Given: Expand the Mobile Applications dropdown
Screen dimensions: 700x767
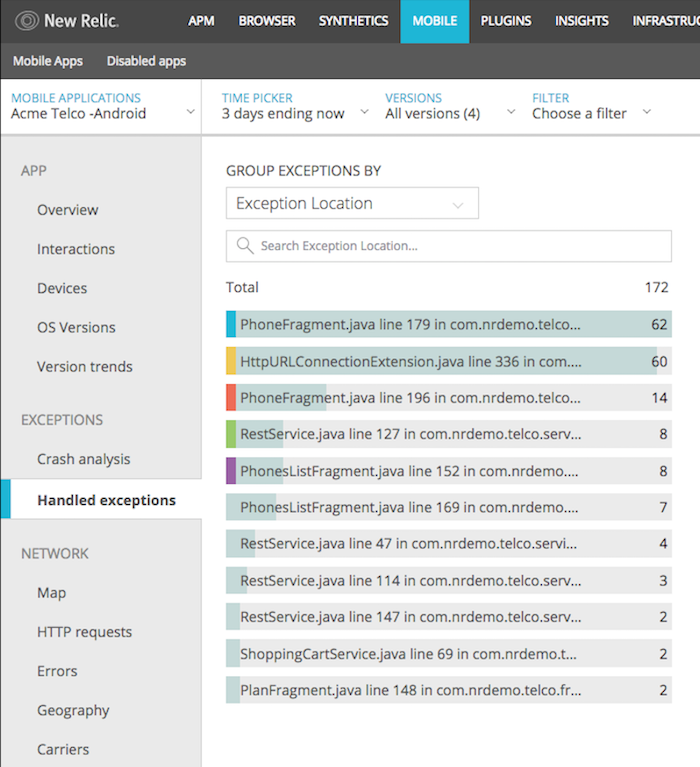Looking at the screenshot, I should click(x=101, y=106).
